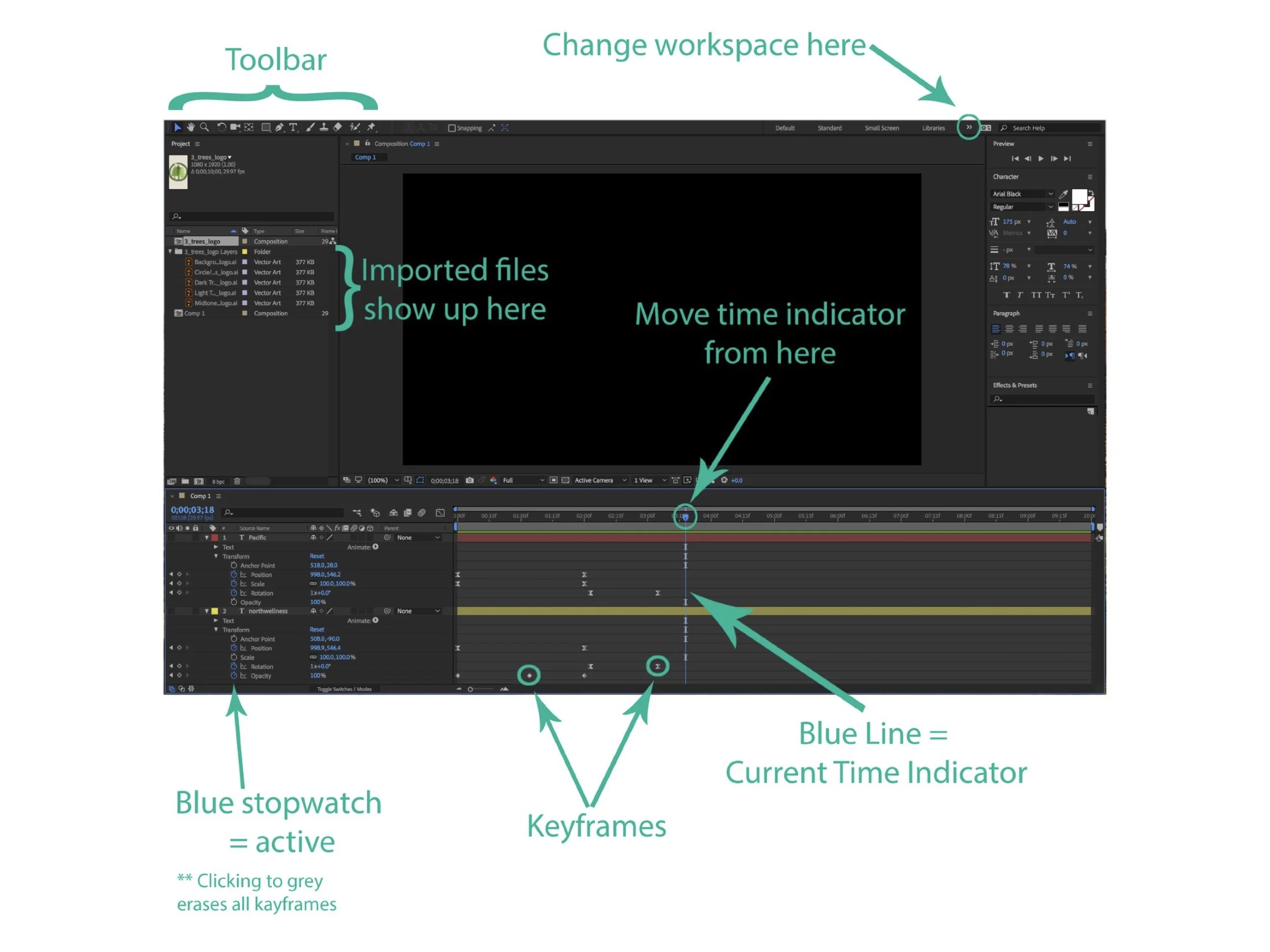This screenshot has height=952, width=1270.
Task: Open Animate menu for Pacific text
Action: coord(375,547)
